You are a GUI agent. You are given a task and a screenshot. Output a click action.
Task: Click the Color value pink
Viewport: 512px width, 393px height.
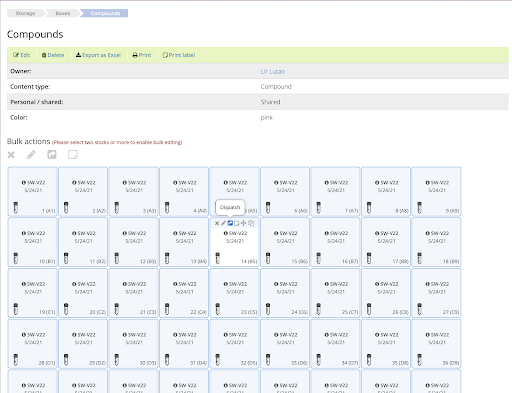point(267,118)
